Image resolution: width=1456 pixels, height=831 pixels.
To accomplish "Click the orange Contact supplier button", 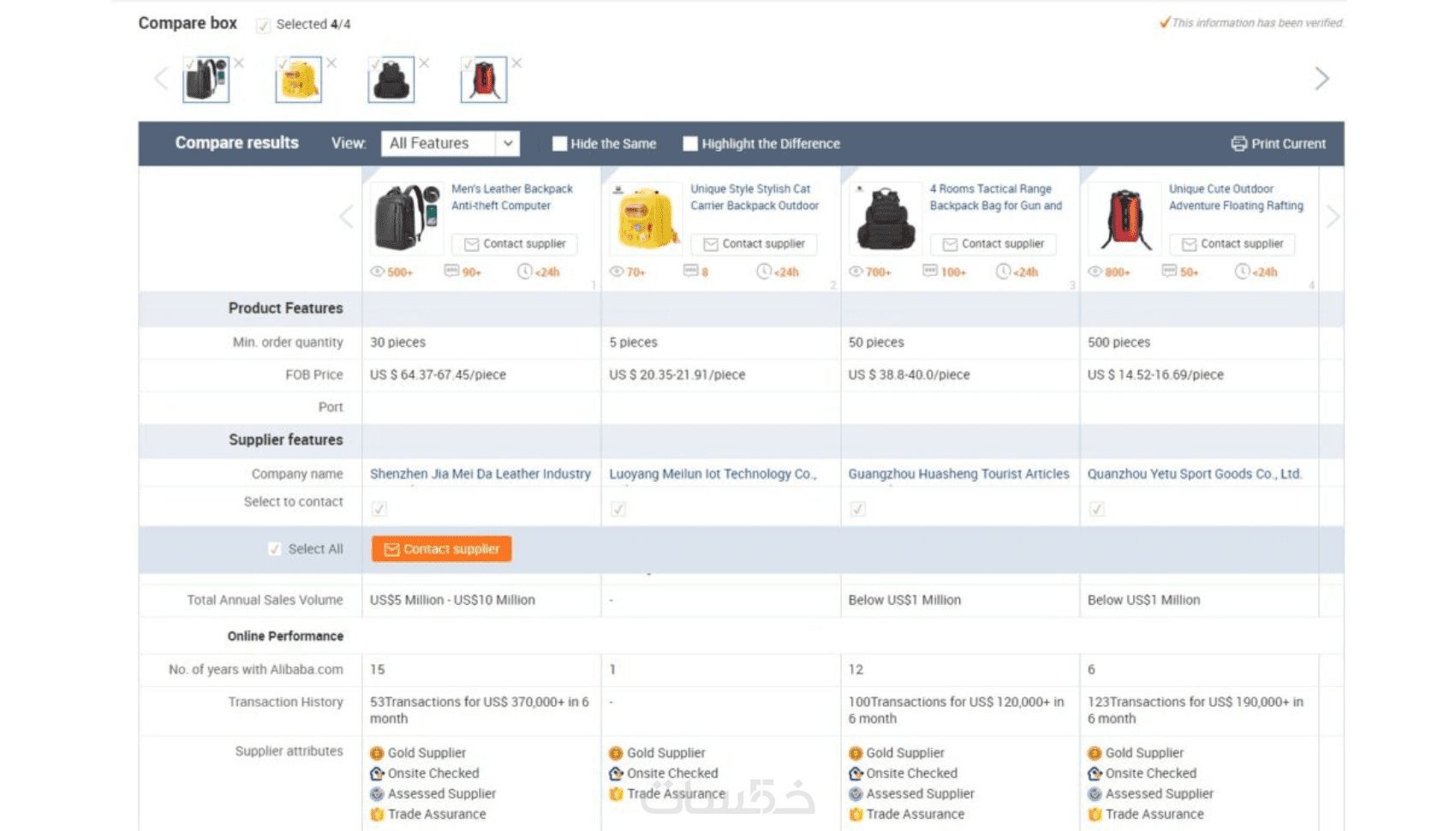I will coord(442,549).
